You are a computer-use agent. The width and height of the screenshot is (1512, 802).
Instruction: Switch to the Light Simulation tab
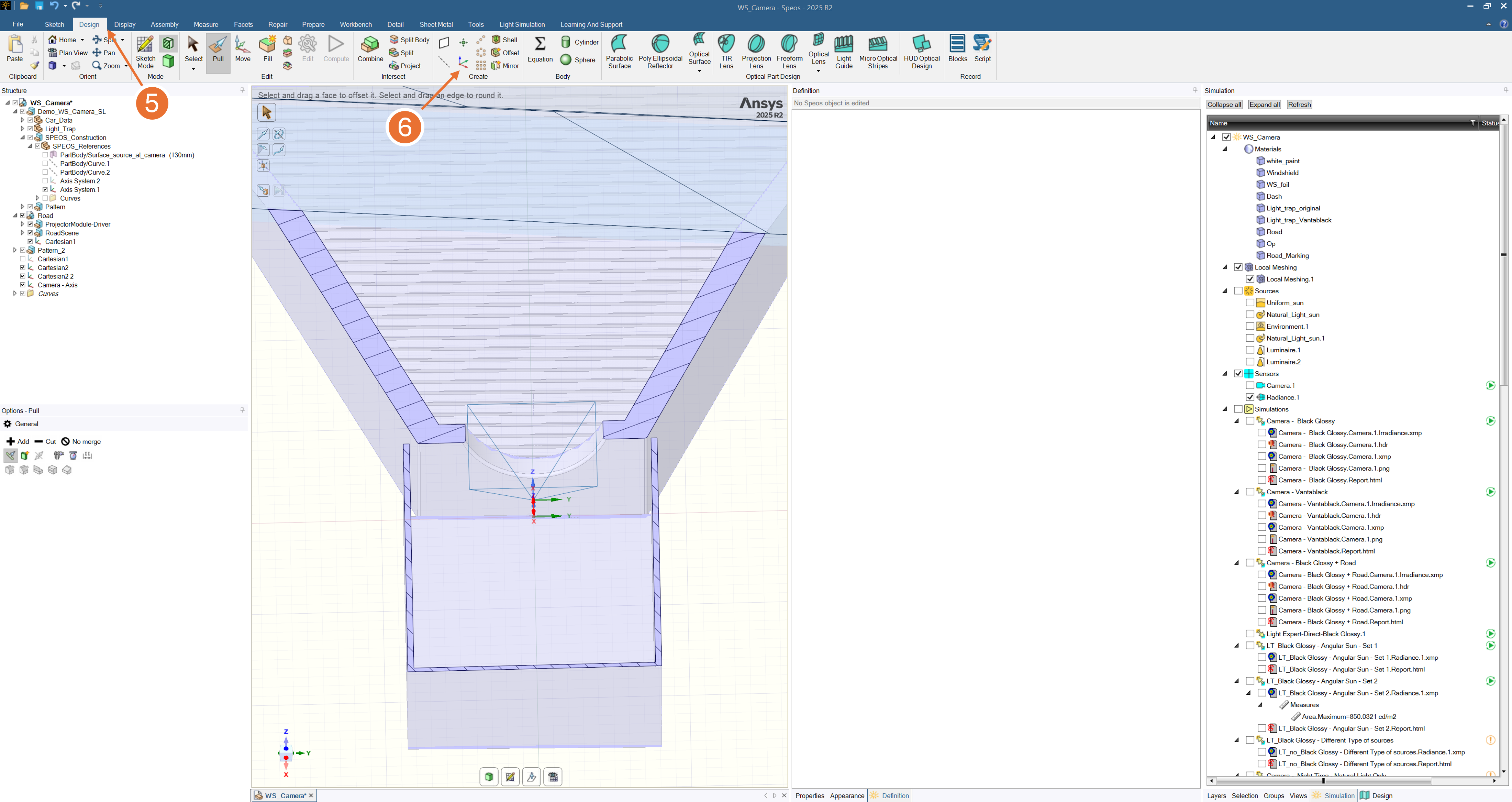point(522,25)
